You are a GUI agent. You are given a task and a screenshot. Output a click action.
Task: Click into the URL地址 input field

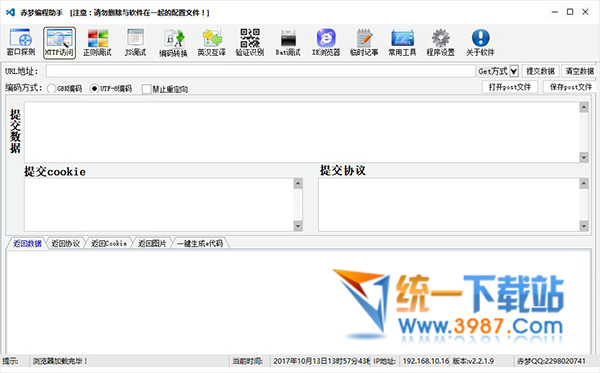260,71
